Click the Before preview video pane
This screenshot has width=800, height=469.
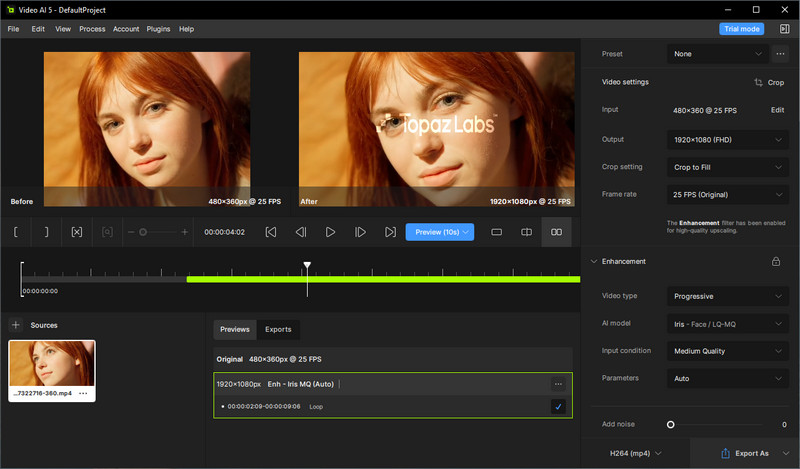[147, 129]
